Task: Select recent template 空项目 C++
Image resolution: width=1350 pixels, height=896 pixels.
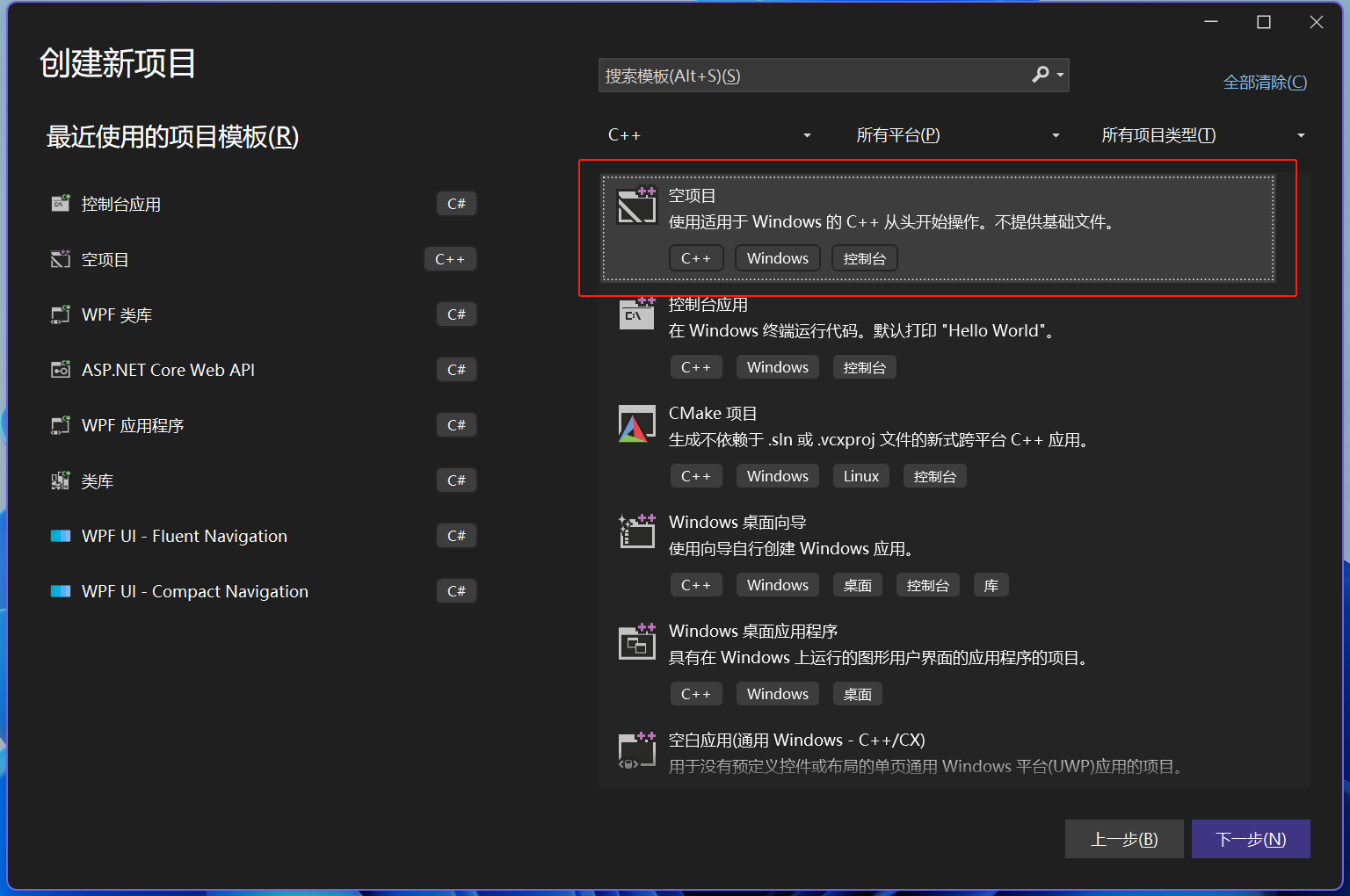Action: tap(262, 259)
